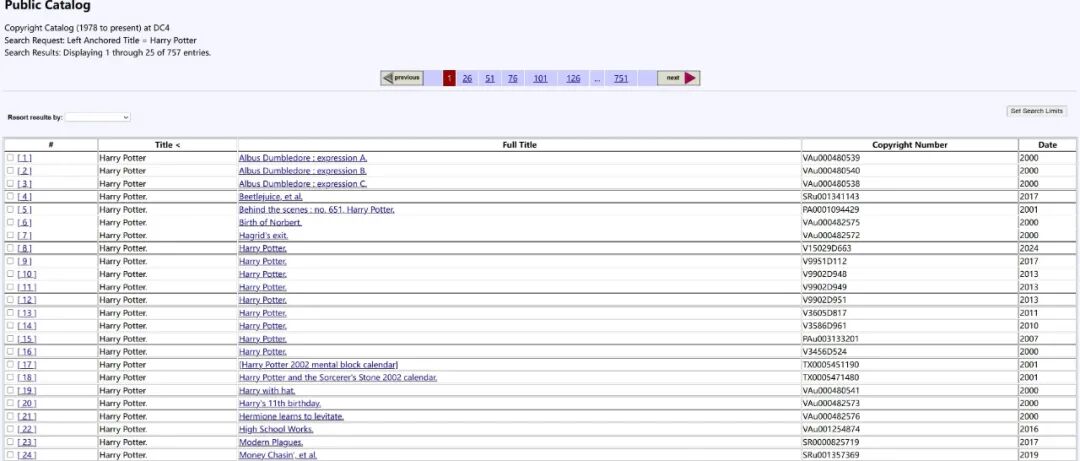Open Harry Potter title in row 8

pos(262,248)
